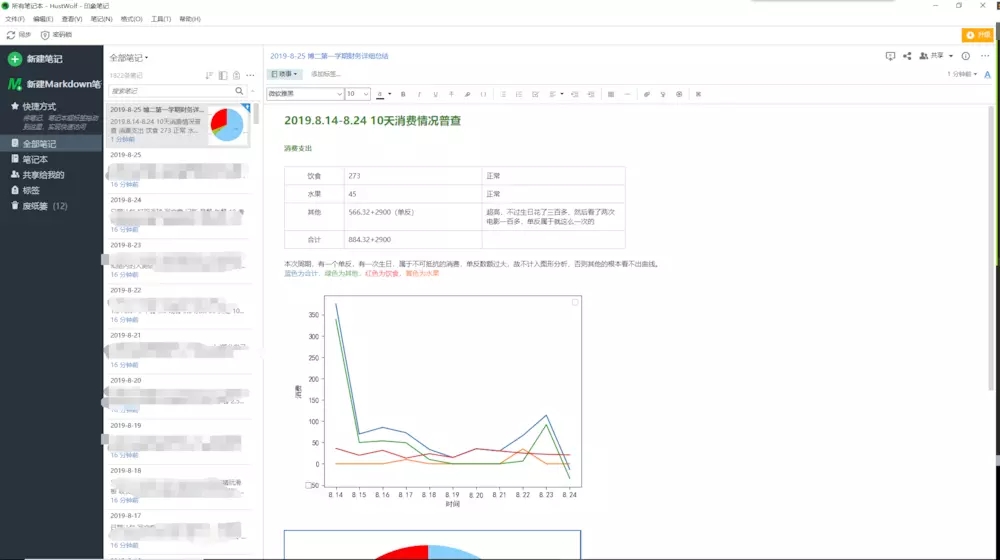The image size is (1000, 560).
Task: Click the share network icon
Action: [x=907, y=56]
